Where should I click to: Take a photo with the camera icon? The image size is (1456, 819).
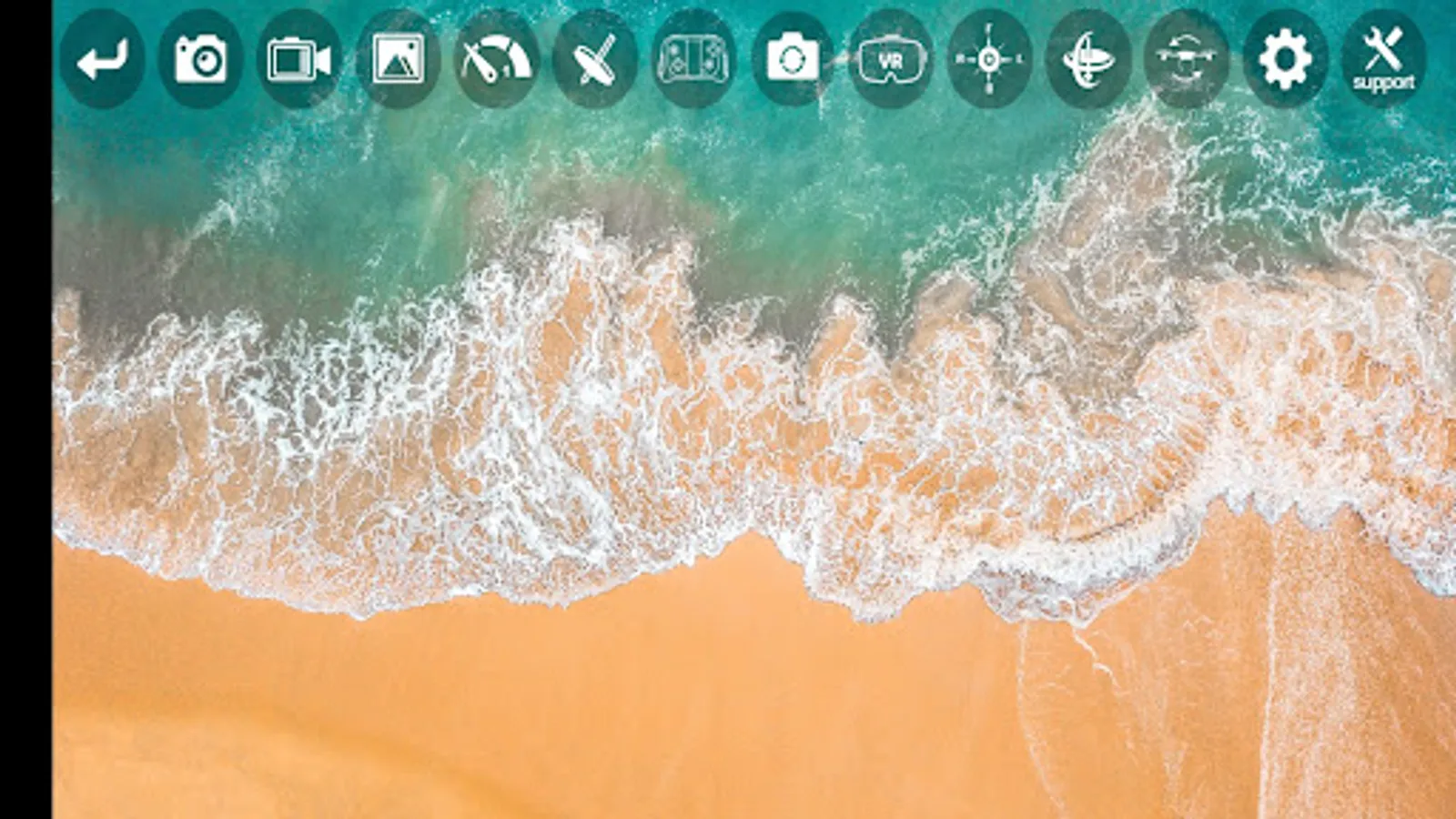click(x=200, y=59)
